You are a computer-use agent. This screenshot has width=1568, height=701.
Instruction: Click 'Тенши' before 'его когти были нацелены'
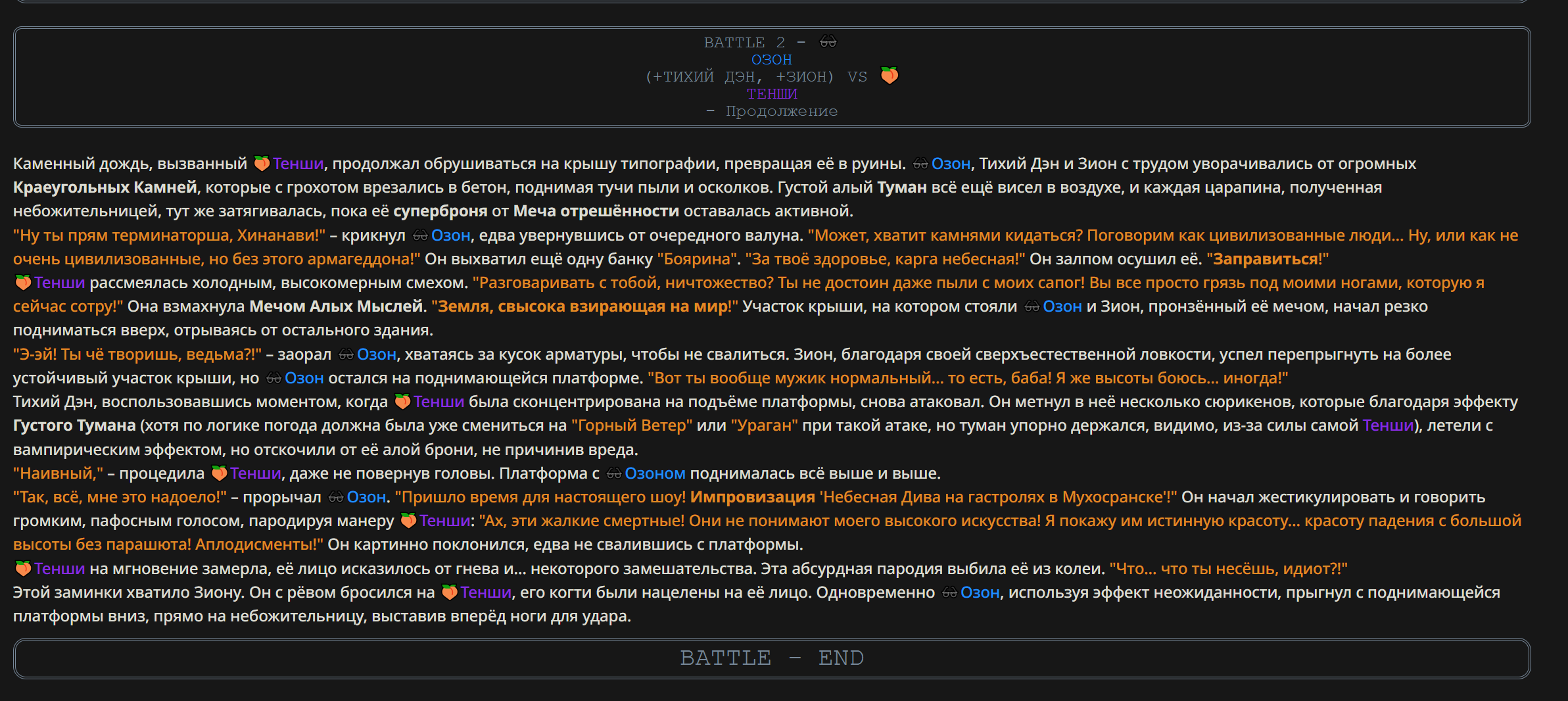[486, 592]
